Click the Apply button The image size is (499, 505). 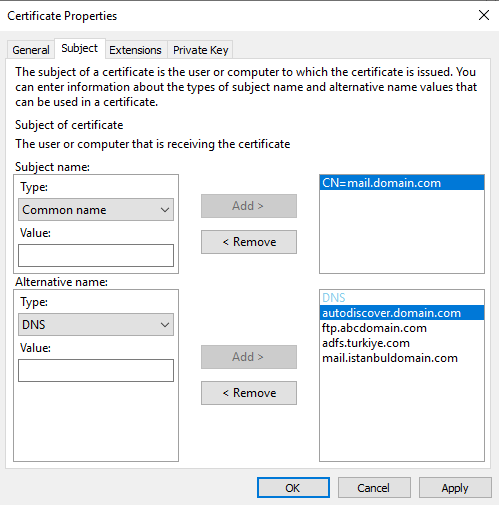[455, 488]
